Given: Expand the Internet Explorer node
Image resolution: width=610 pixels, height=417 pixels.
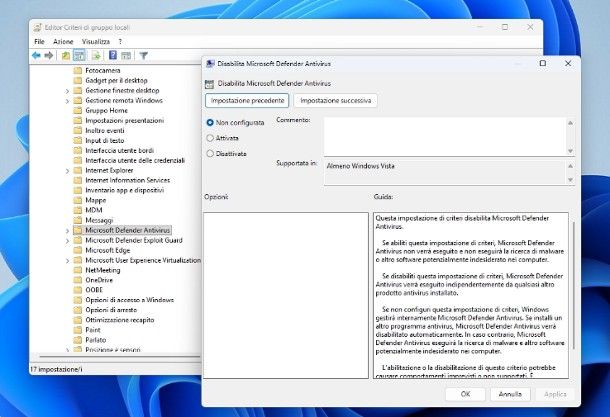Looking at the screenshot, I should [67, 171].
